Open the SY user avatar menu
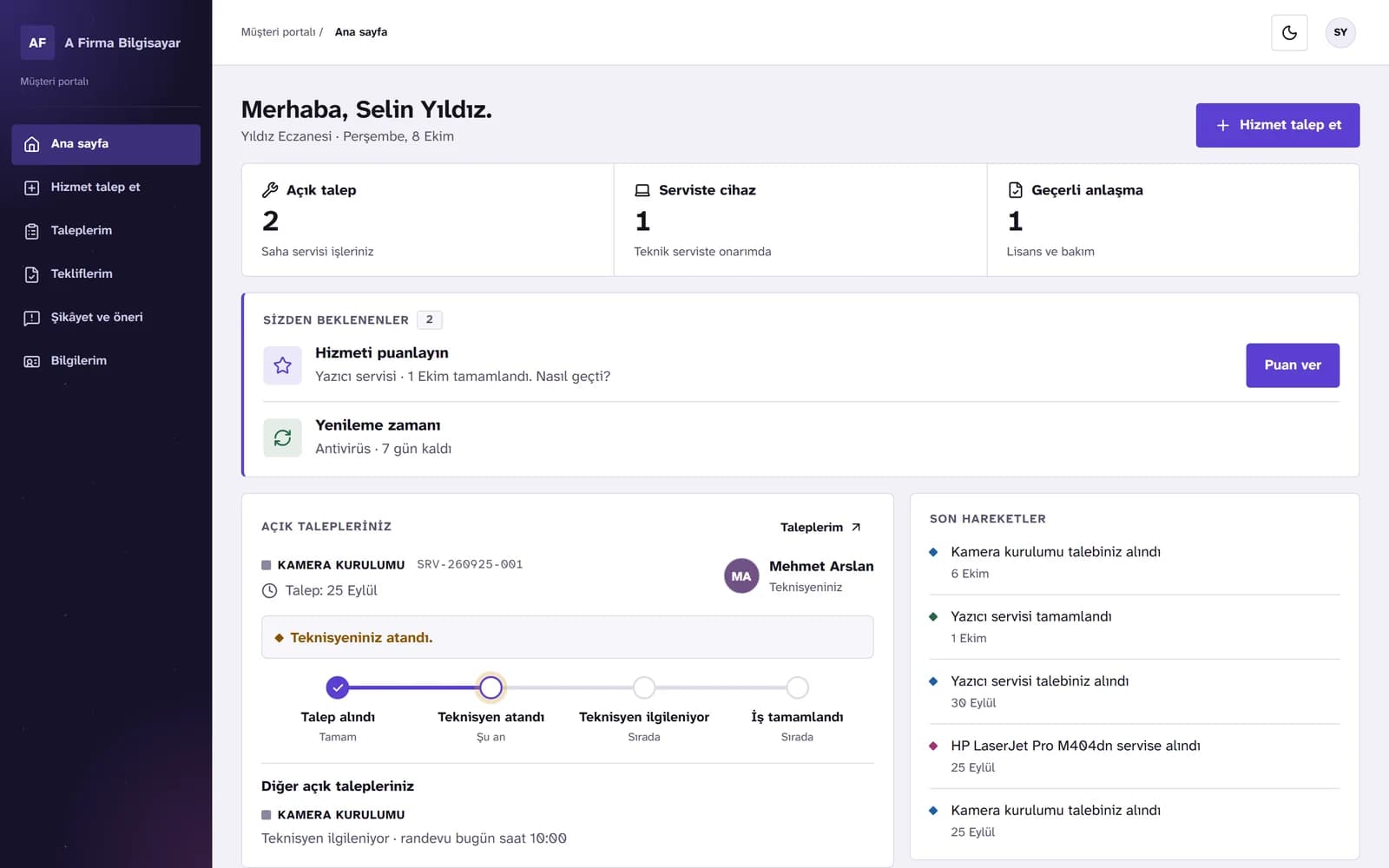 (1340, 33)
